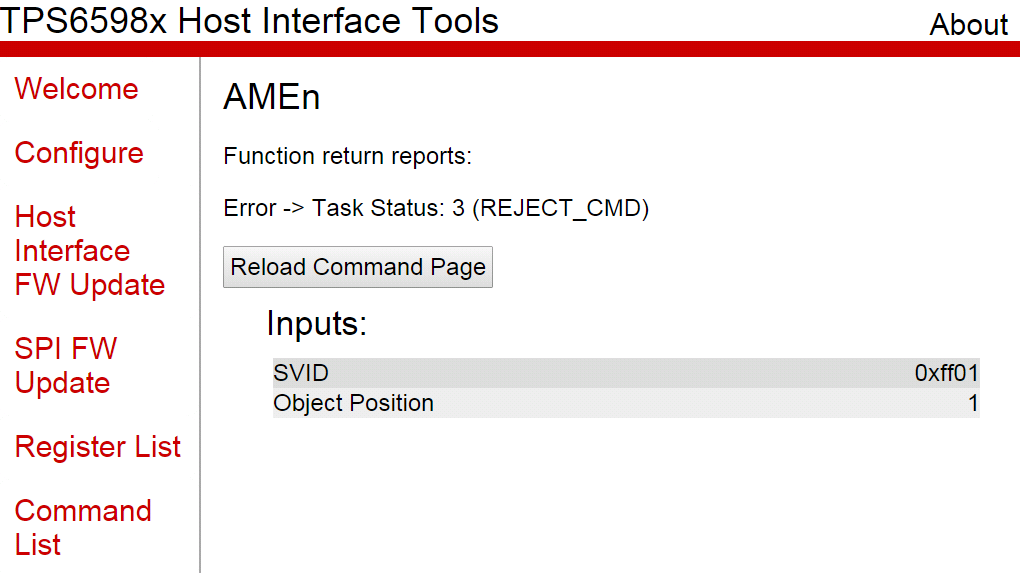Click the SVID label in Inputs table

click(301, 373)
